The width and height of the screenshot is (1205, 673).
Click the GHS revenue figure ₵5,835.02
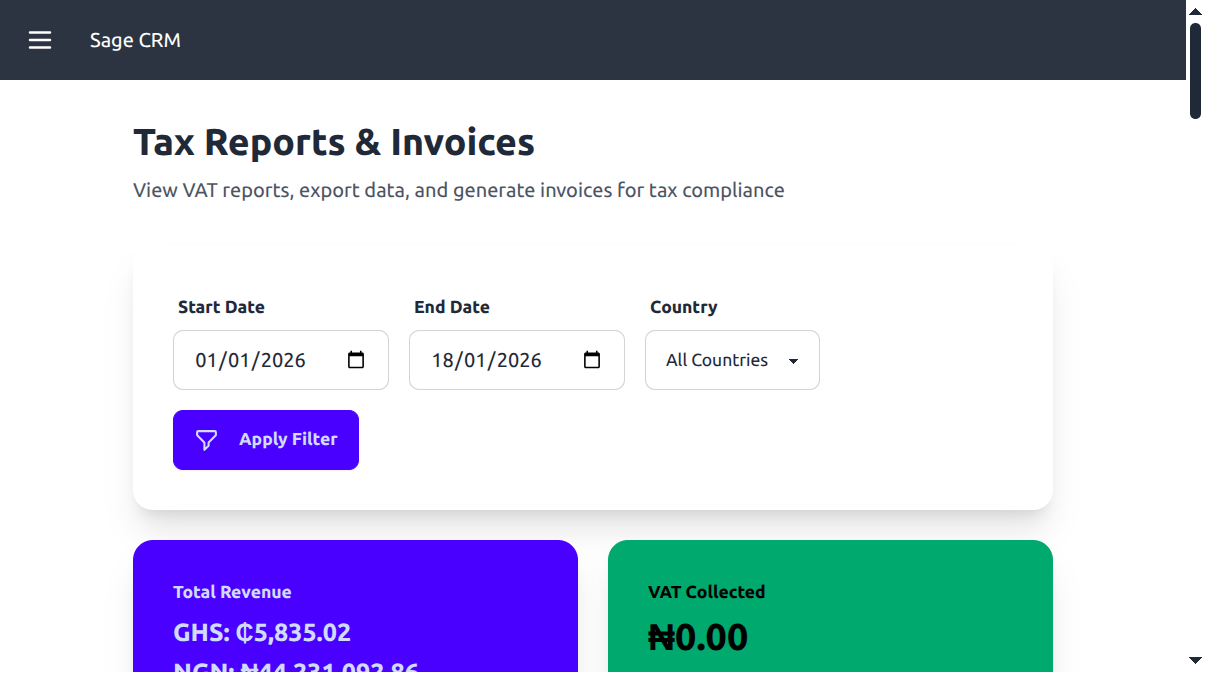pos(262,632)
